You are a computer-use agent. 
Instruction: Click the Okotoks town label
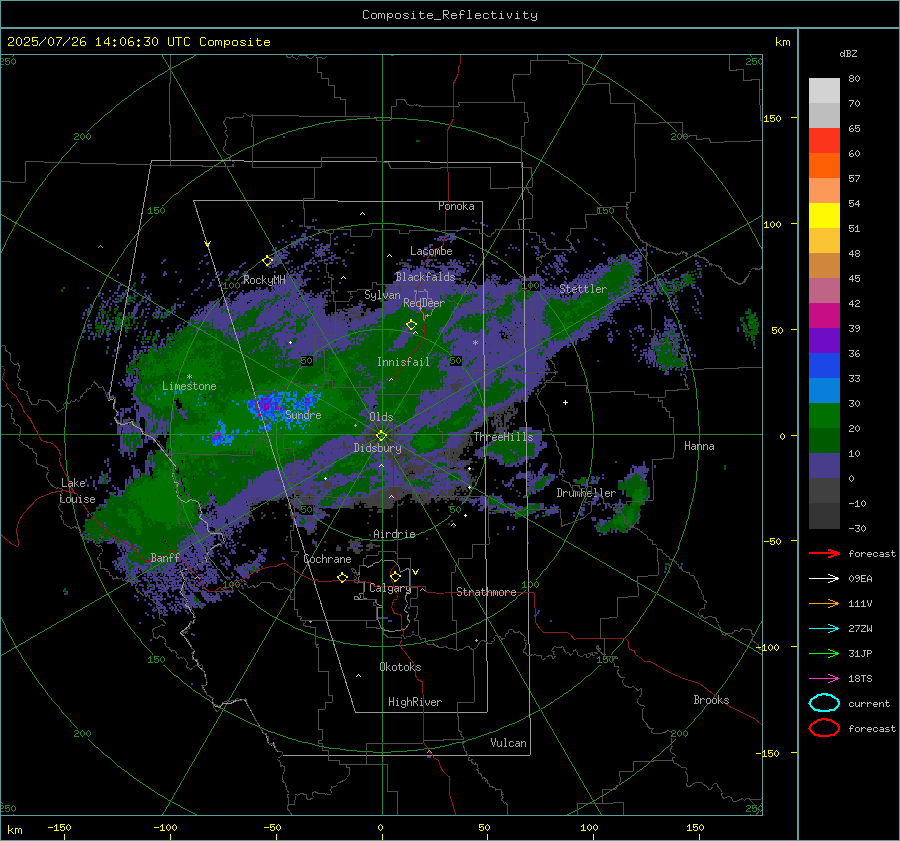[400, 667]
